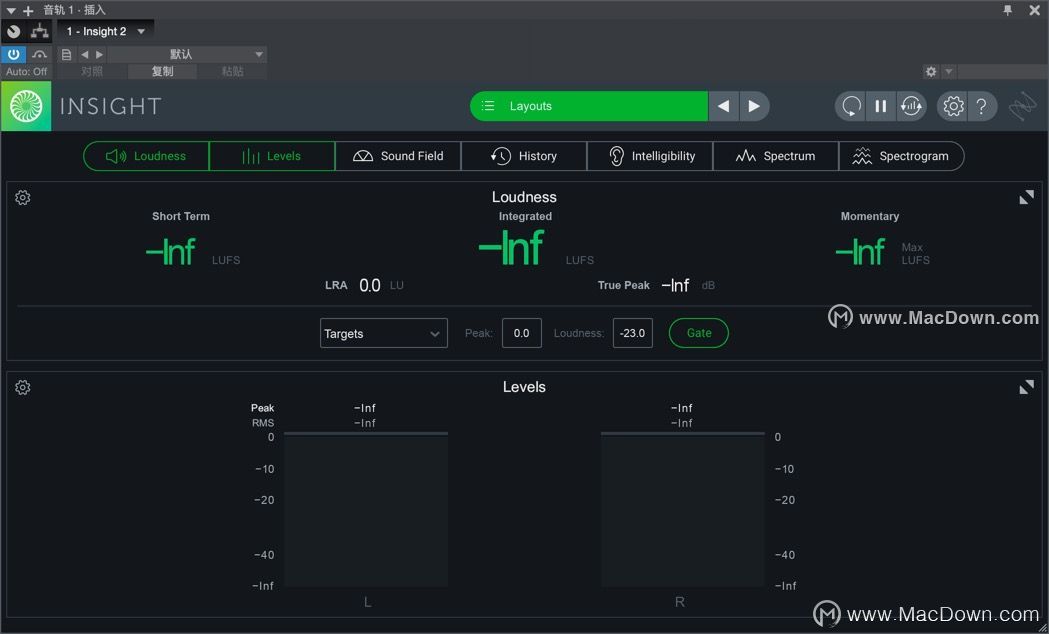Click the left channel level meter

(x=366, y=510)
